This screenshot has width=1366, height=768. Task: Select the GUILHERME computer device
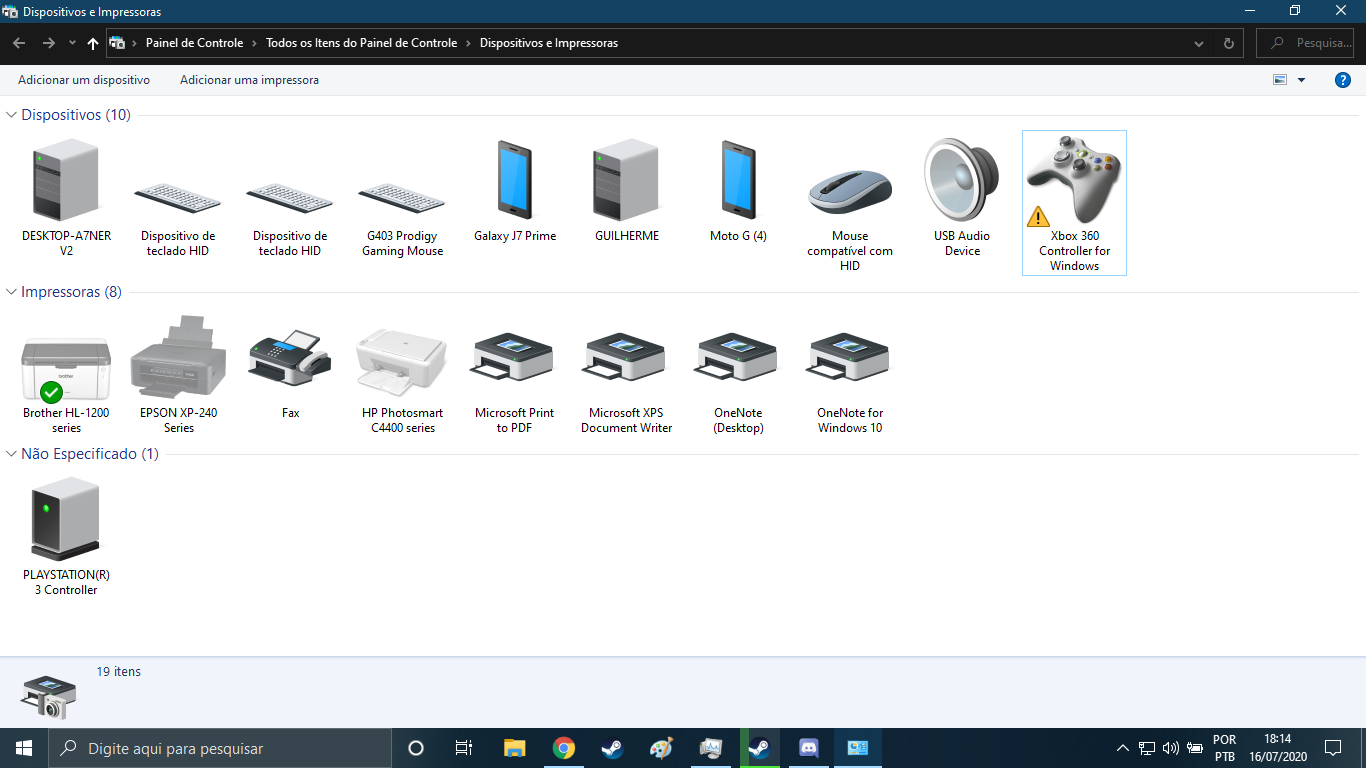click(626, 190)
